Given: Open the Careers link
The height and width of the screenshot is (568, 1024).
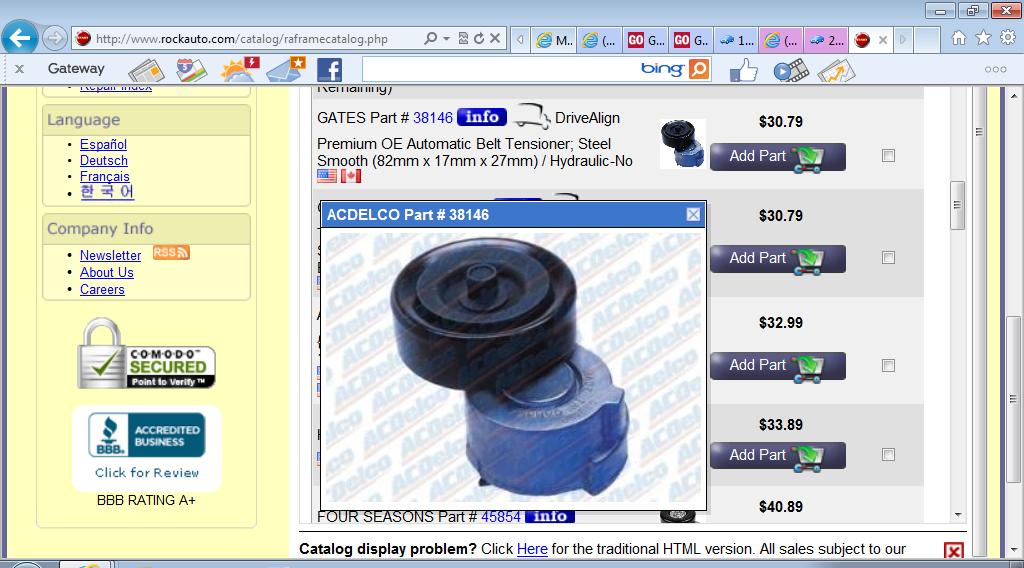Looking at the screenshot, I should 102,289.
